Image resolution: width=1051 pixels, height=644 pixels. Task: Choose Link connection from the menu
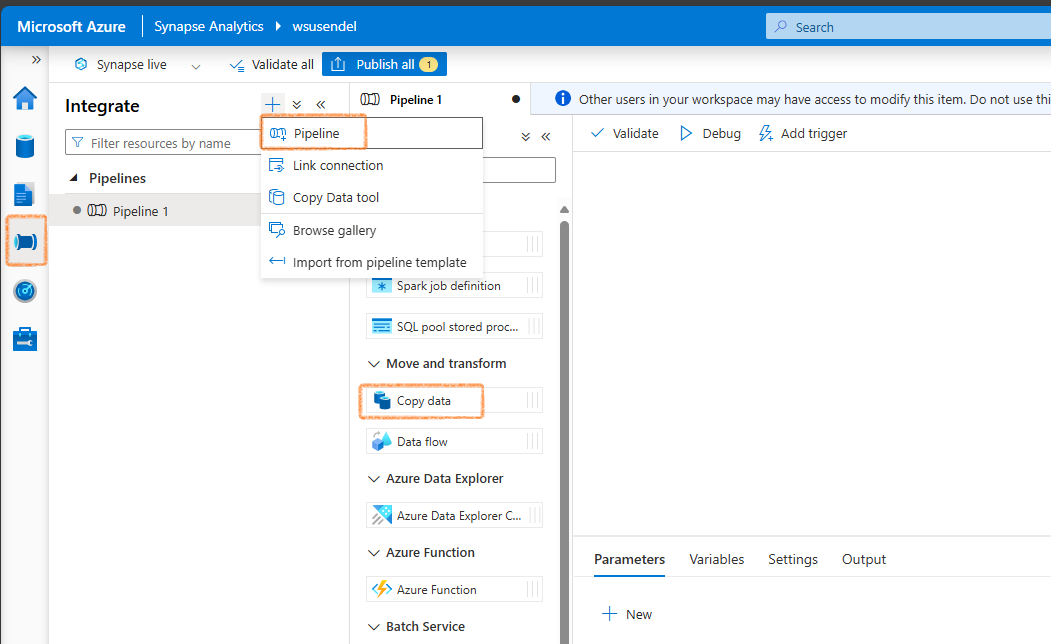pos(372,166)
